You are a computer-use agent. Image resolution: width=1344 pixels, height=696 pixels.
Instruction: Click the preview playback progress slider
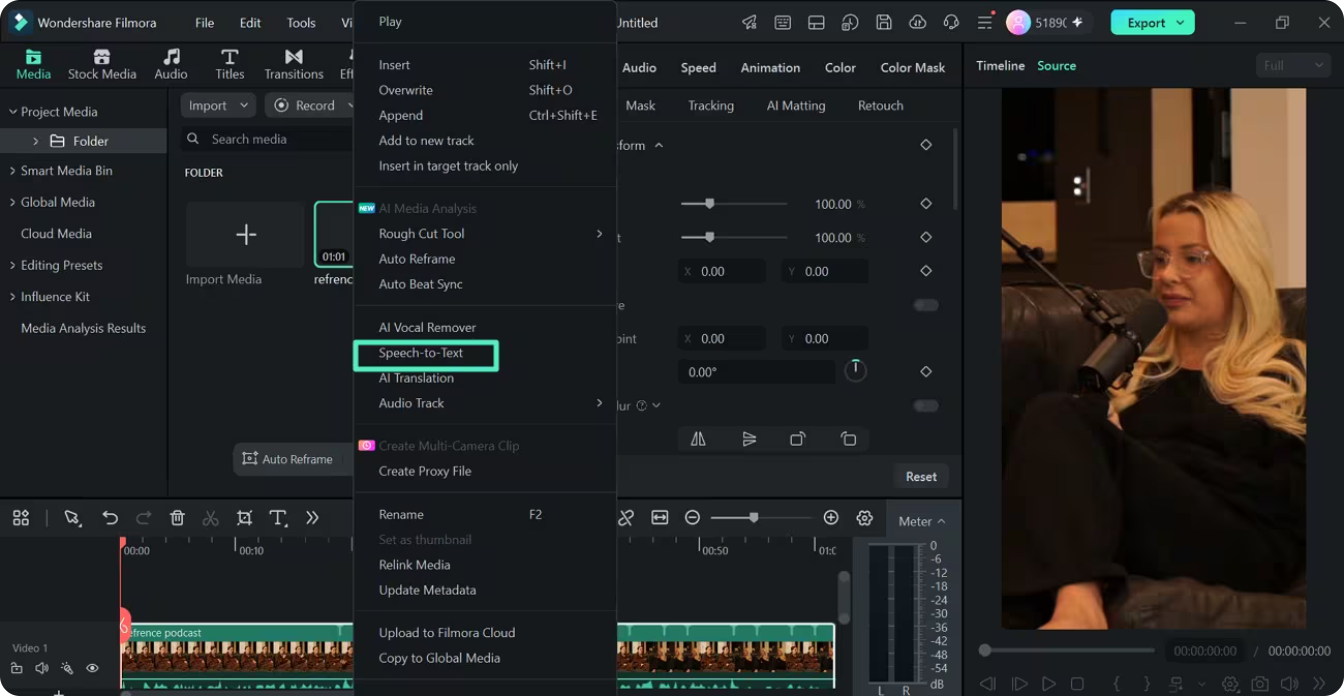1066,650
